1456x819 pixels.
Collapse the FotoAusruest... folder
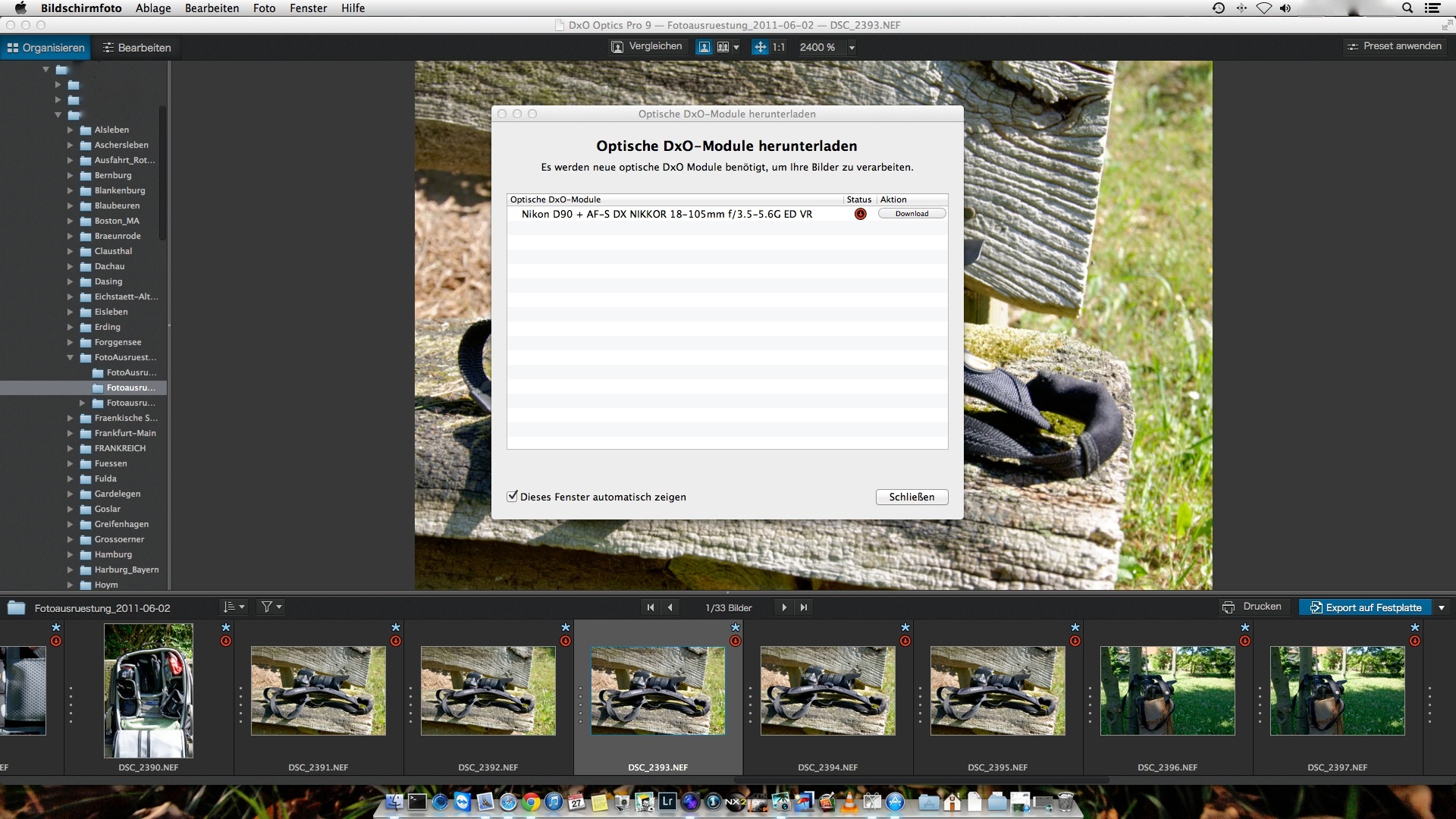70,357
